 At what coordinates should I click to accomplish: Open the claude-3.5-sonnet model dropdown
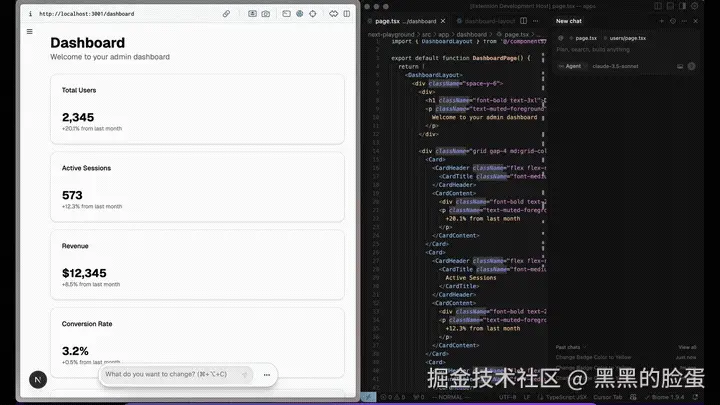(615, 66)
